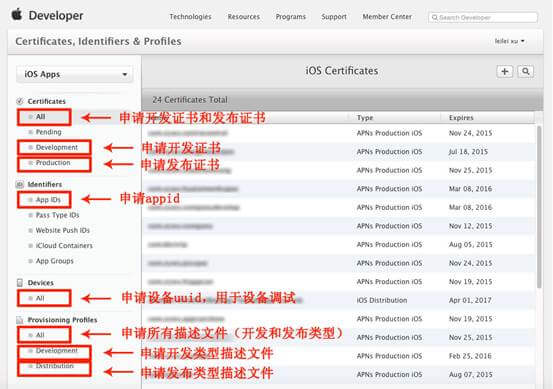Add a new certificate with plus button
The height and width of the screenshot is (389, 553).
point(505,72)
